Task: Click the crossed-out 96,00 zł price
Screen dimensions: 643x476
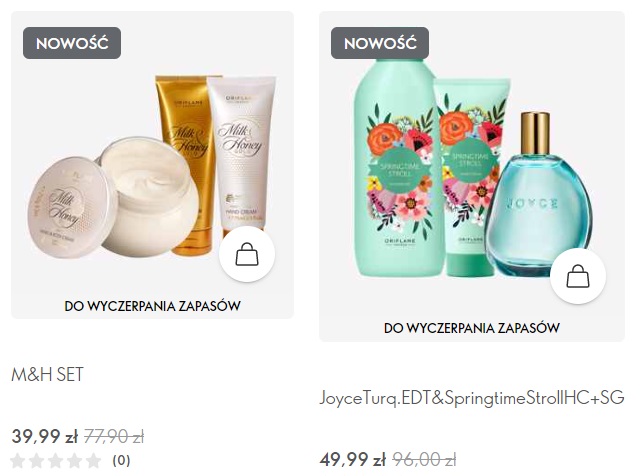Action: pyautogui.click(x=424, y=460)
